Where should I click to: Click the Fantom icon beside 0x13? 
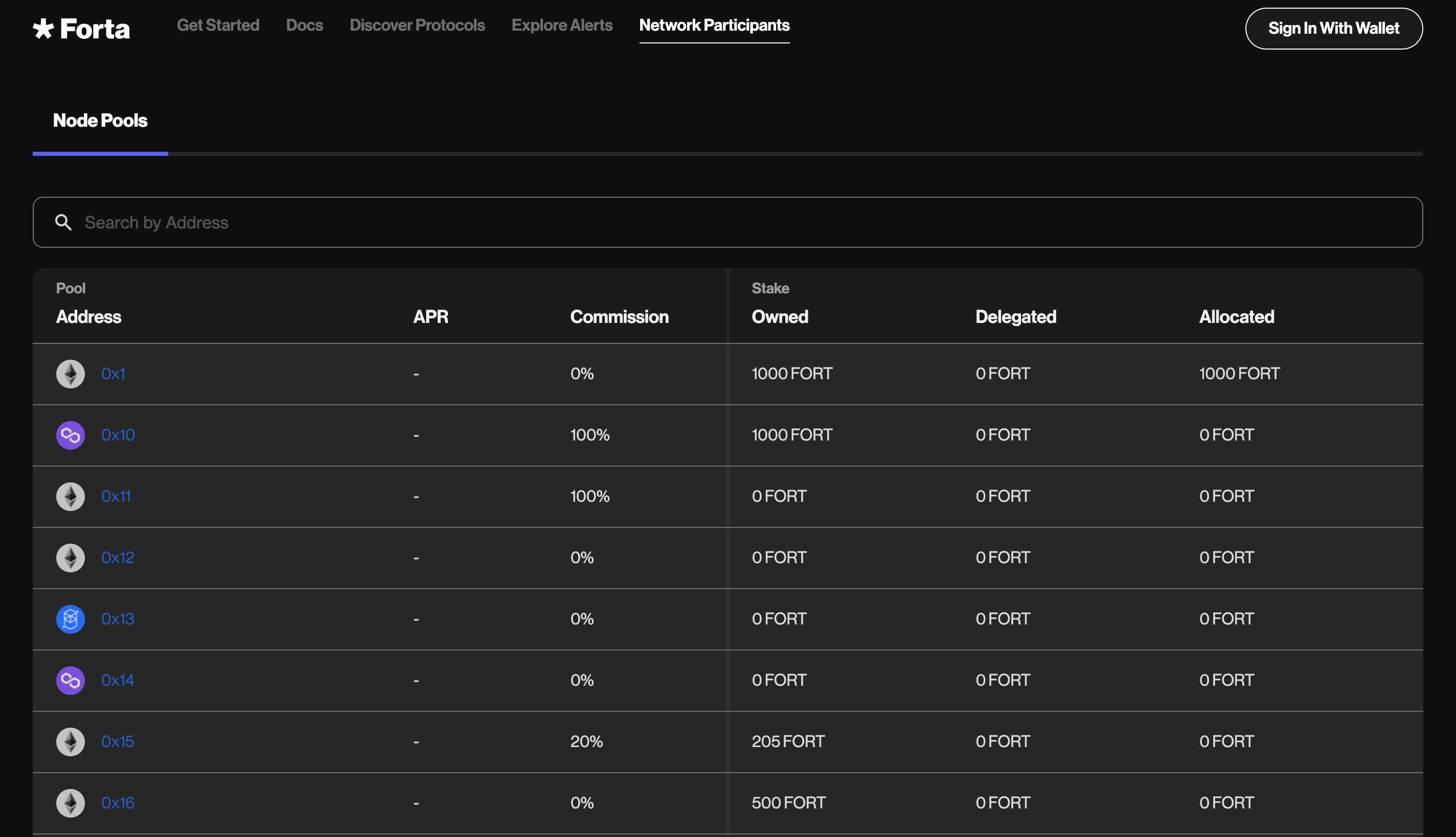point(70,619)
